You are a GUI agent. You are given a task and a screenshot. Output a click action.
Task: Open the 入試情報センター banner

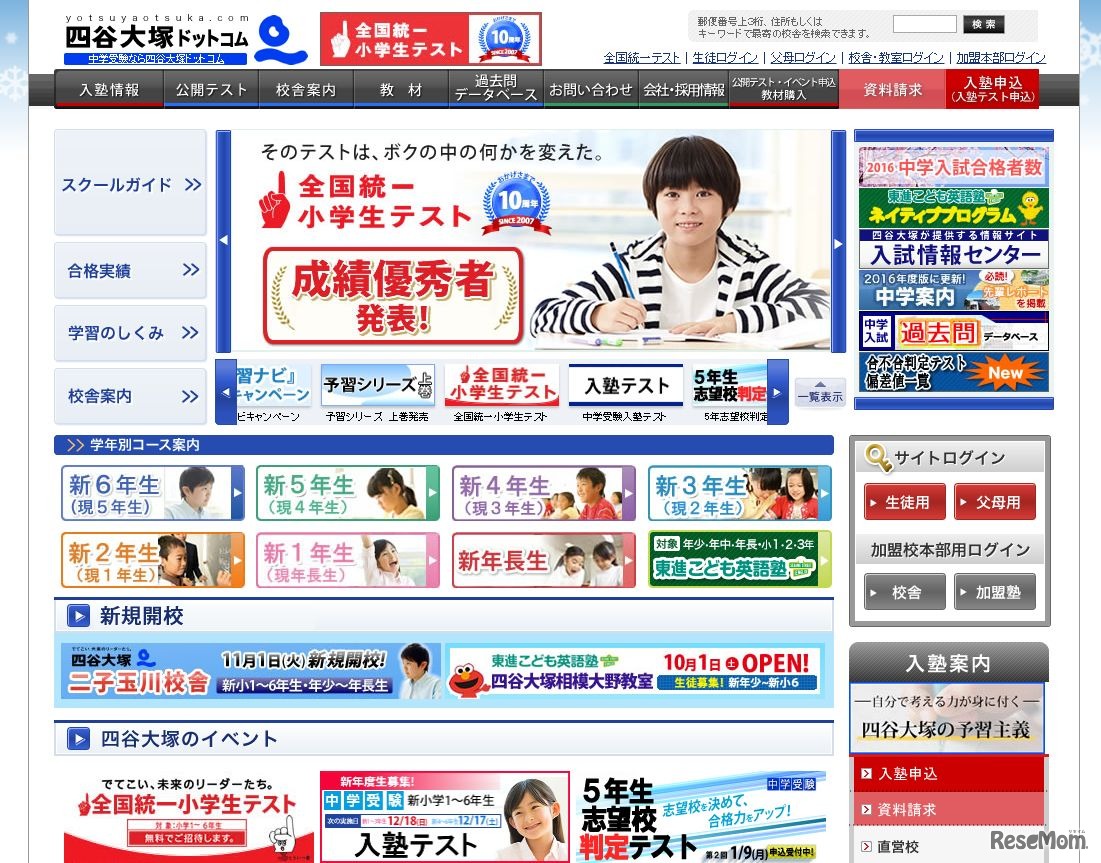point(954,249)
